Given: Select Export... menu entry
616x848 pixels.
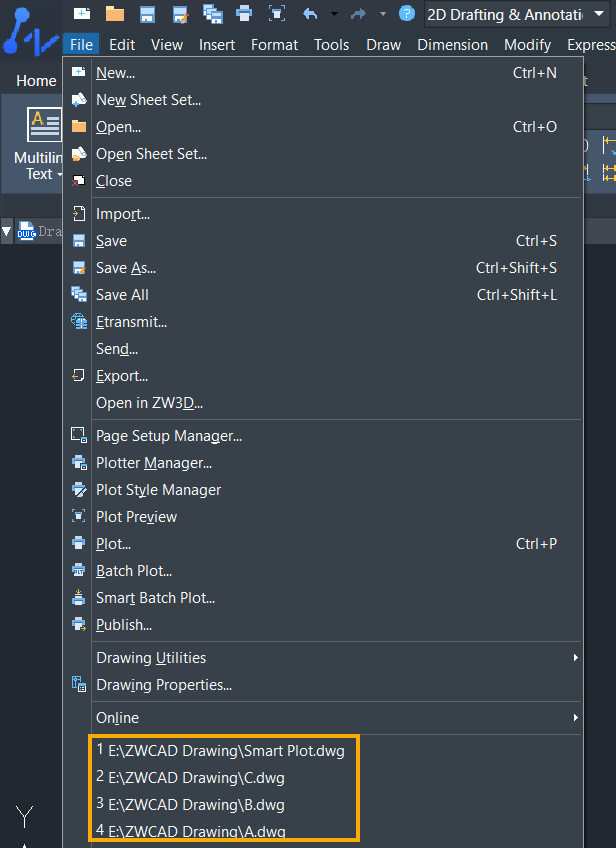Looking at the screenshot, I should (323, 376).
